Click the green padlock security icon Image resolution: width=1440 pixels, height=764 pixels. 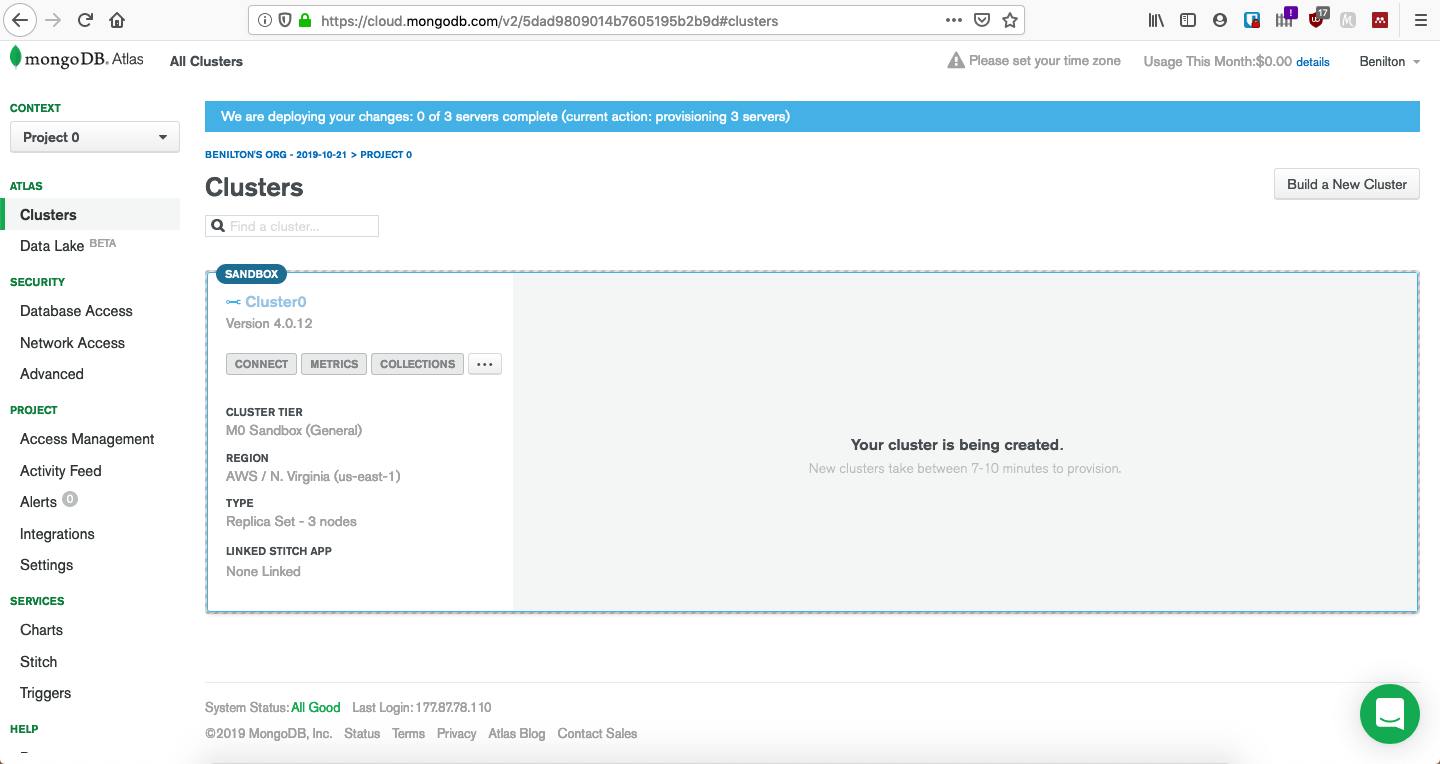[x=305, y=20]
